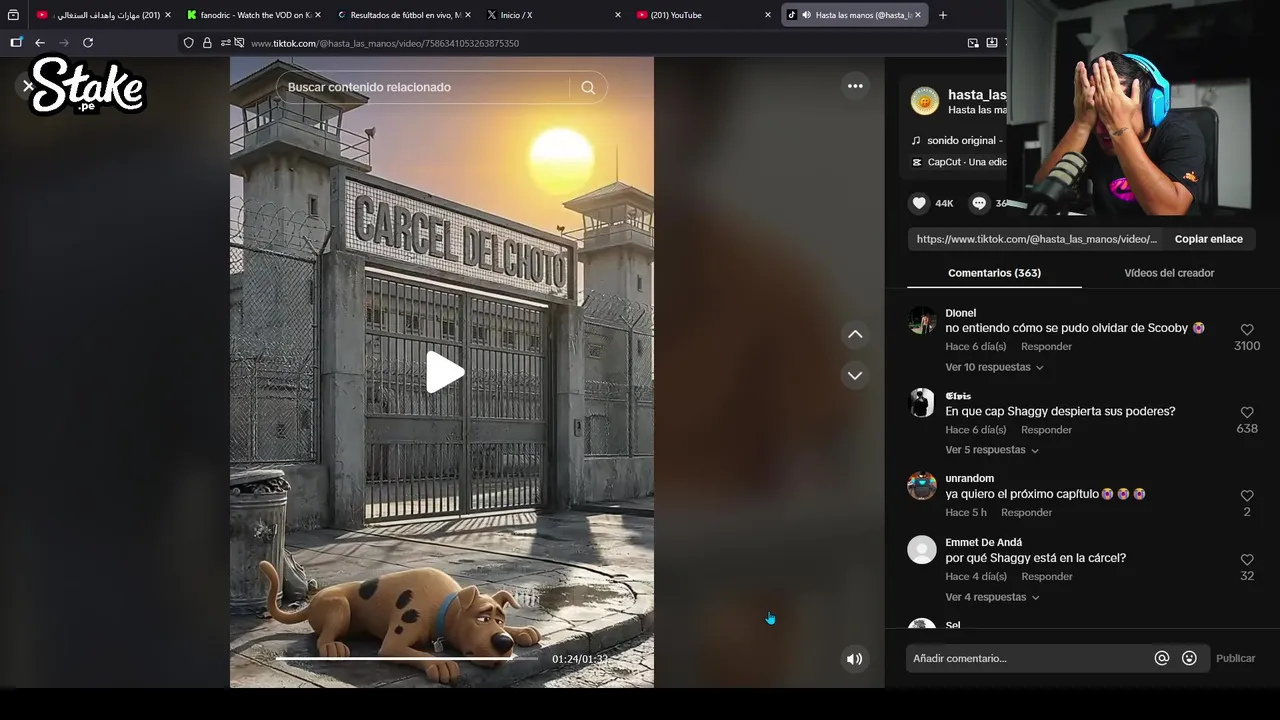Open the three-dot more options menu

855,86
